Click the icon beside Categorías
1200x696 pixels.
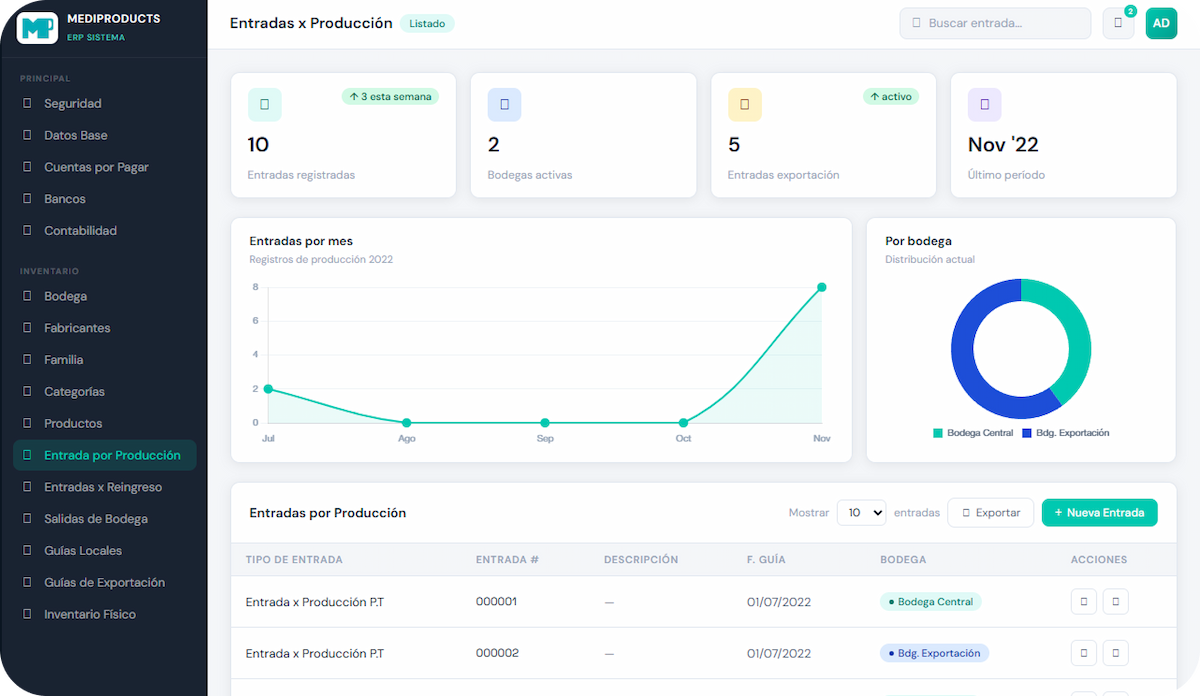click(x=27, y=392)
